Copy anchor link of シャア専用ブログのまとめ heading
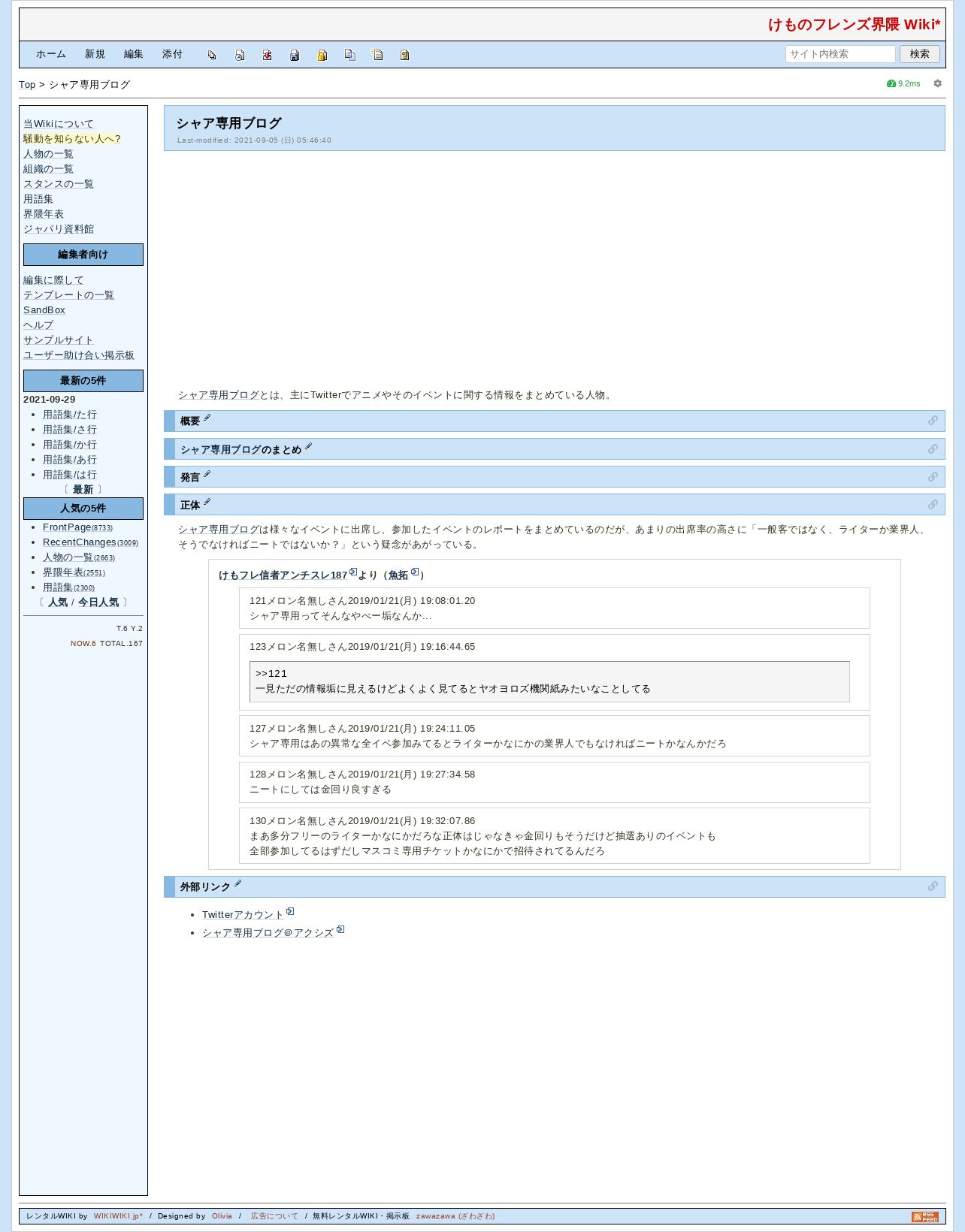 point(933,449)
